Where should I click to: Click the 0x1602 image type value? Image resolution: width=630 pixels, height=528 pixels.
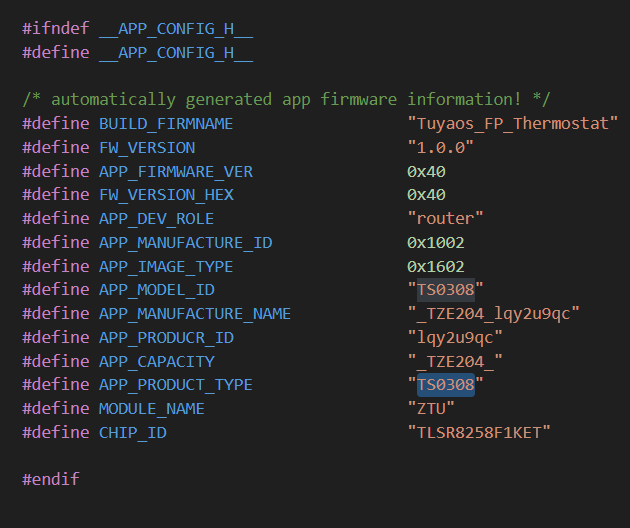436,266
